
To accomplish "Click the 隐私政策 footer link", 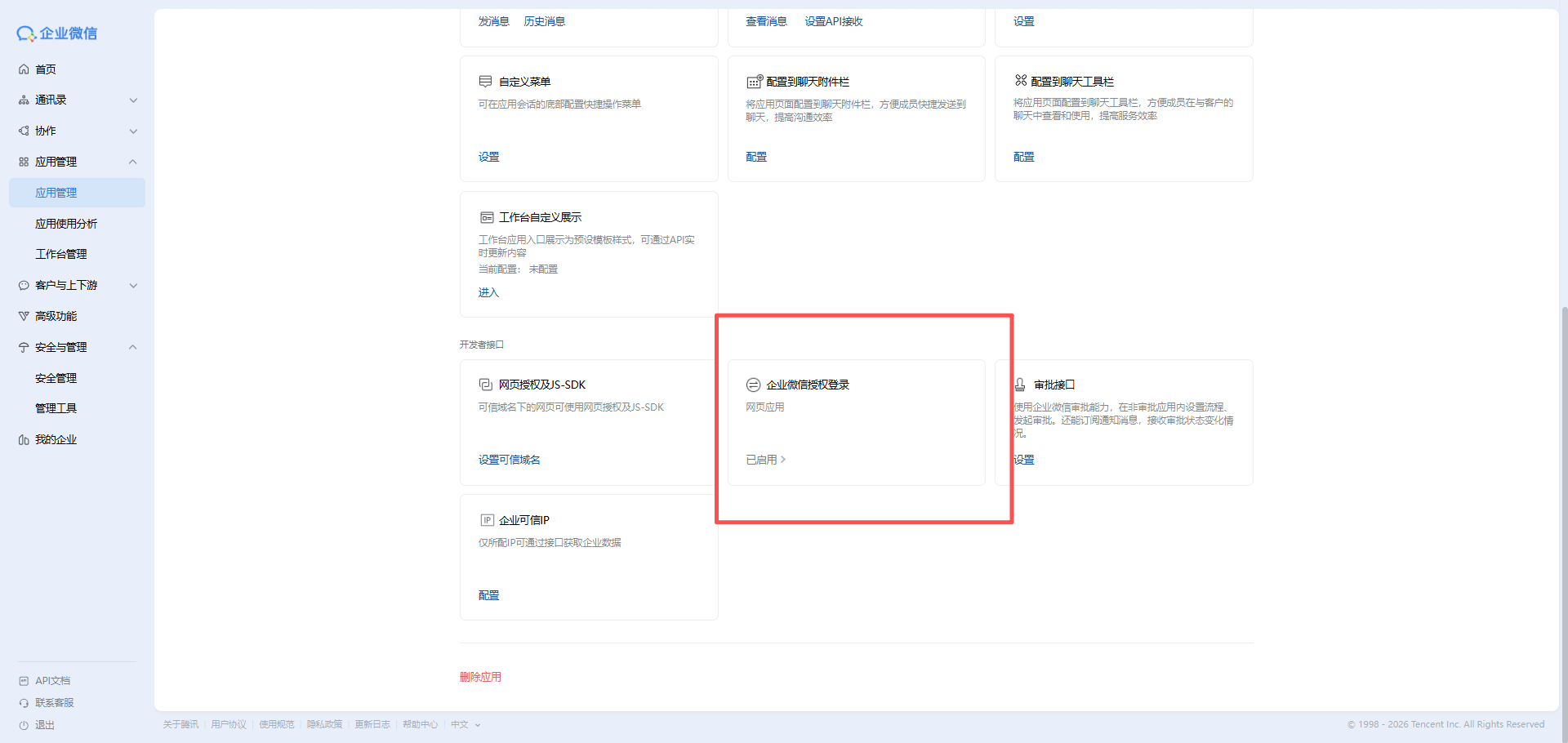I will click(x=325, y=725).
